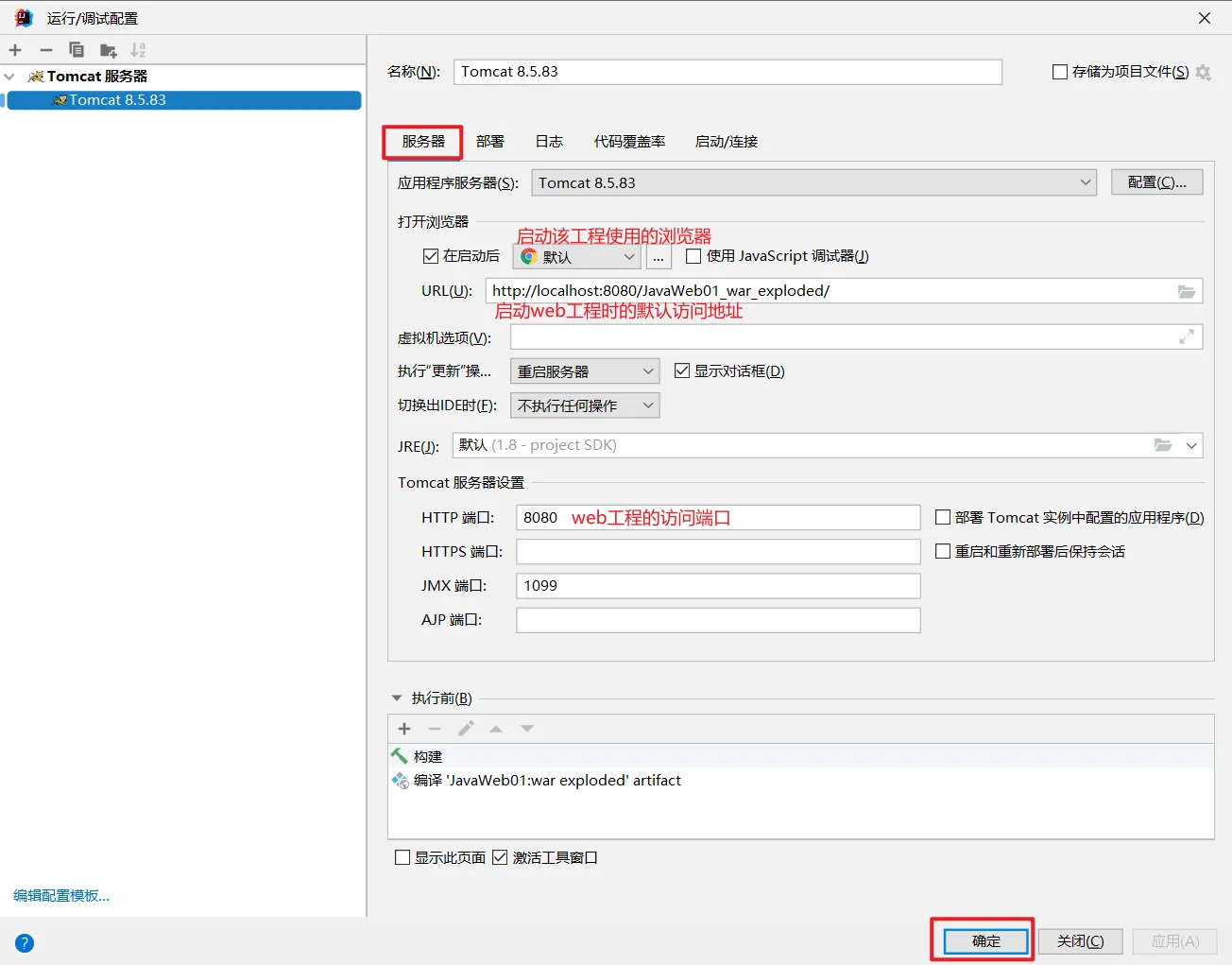This screenshot has height=965, width=1232.
Task: Click the 配置 button
Action: point(1157,182)
